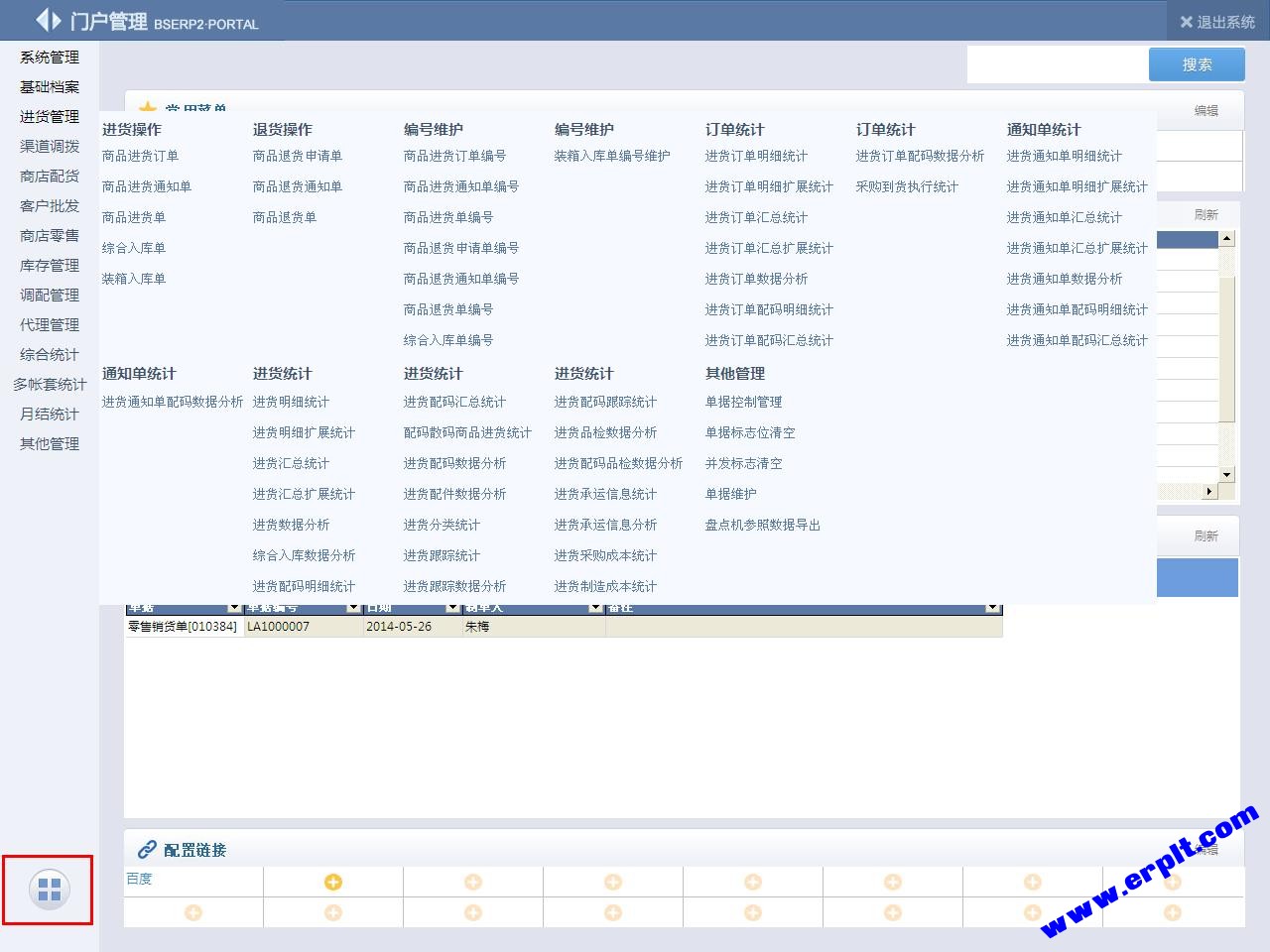The image size is (1270, 952).
Task: Open 代理管理 in the sidebar
Action: [x=50, y=325]
